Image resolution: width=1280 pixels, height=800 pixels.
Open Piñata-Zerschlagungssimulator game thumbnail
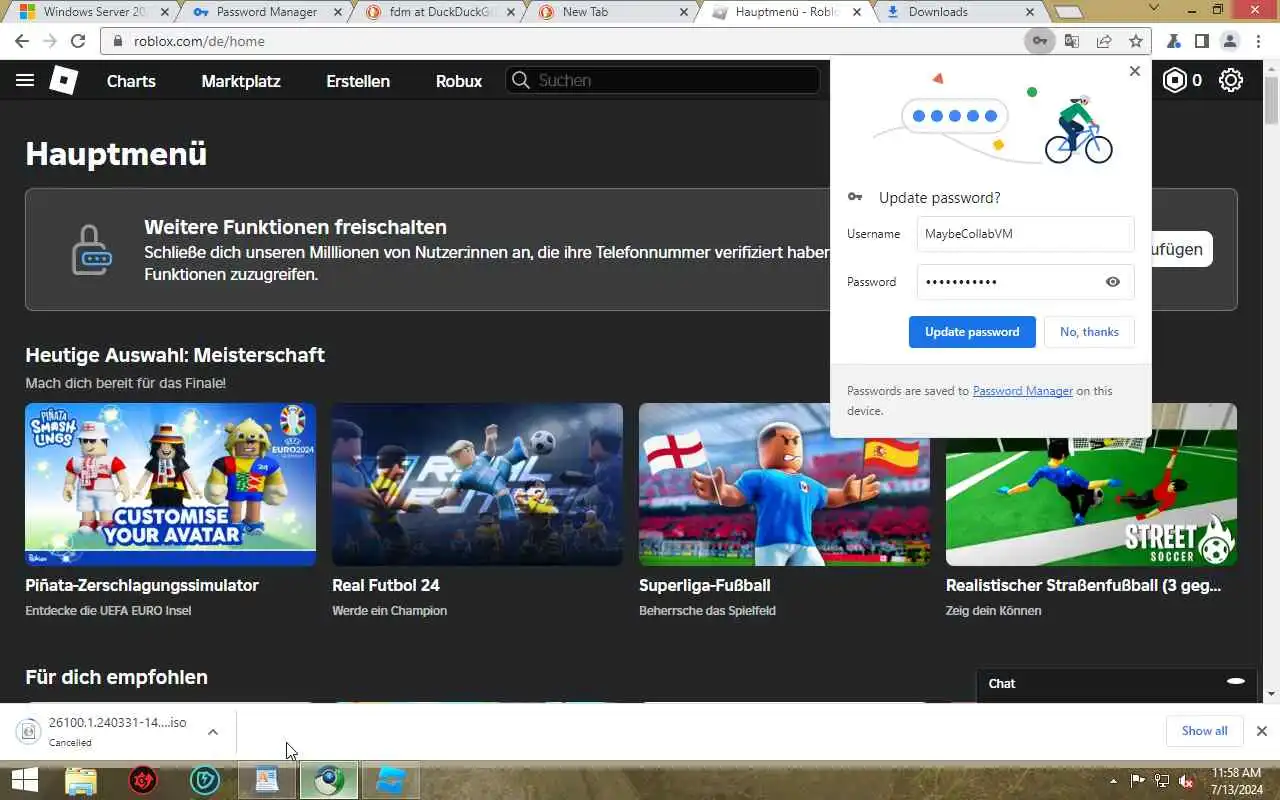coord(170,484)
